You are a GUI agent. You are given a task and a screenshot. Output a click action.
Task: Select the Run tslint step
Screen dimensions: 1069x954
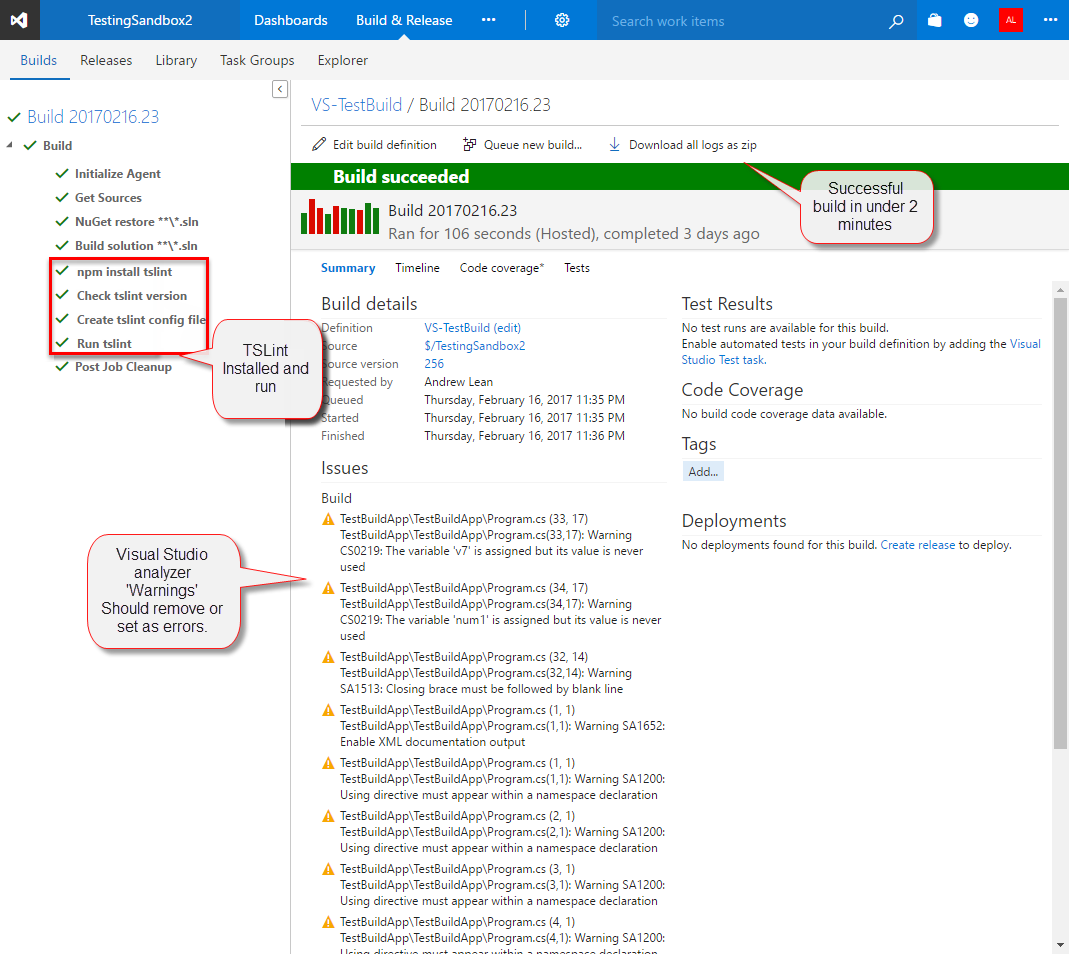104,343
